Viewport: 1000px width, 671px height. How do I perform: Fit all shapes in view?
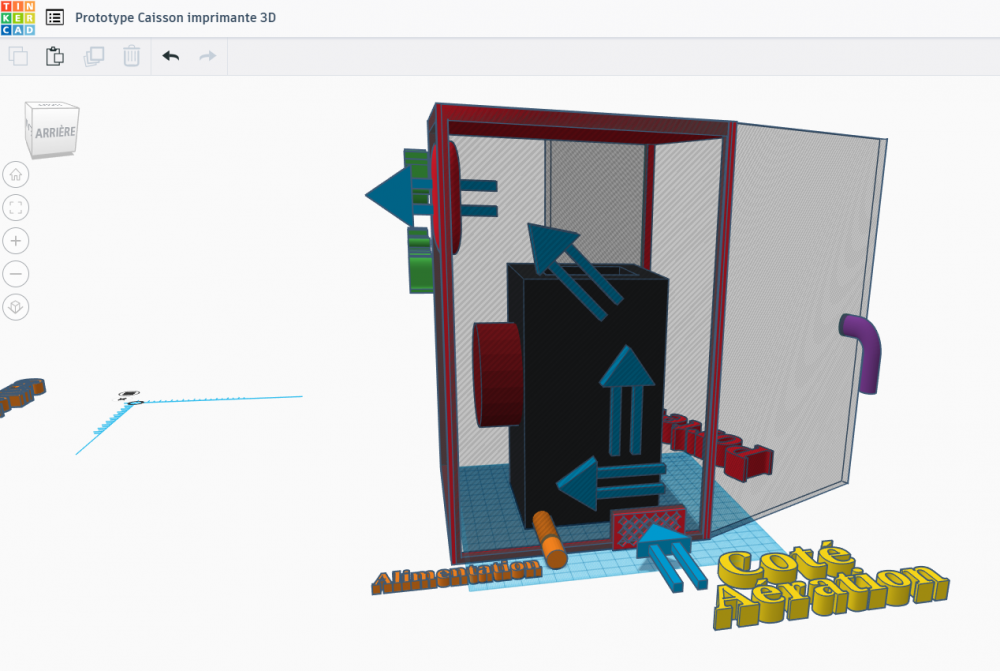click(16, 208)
